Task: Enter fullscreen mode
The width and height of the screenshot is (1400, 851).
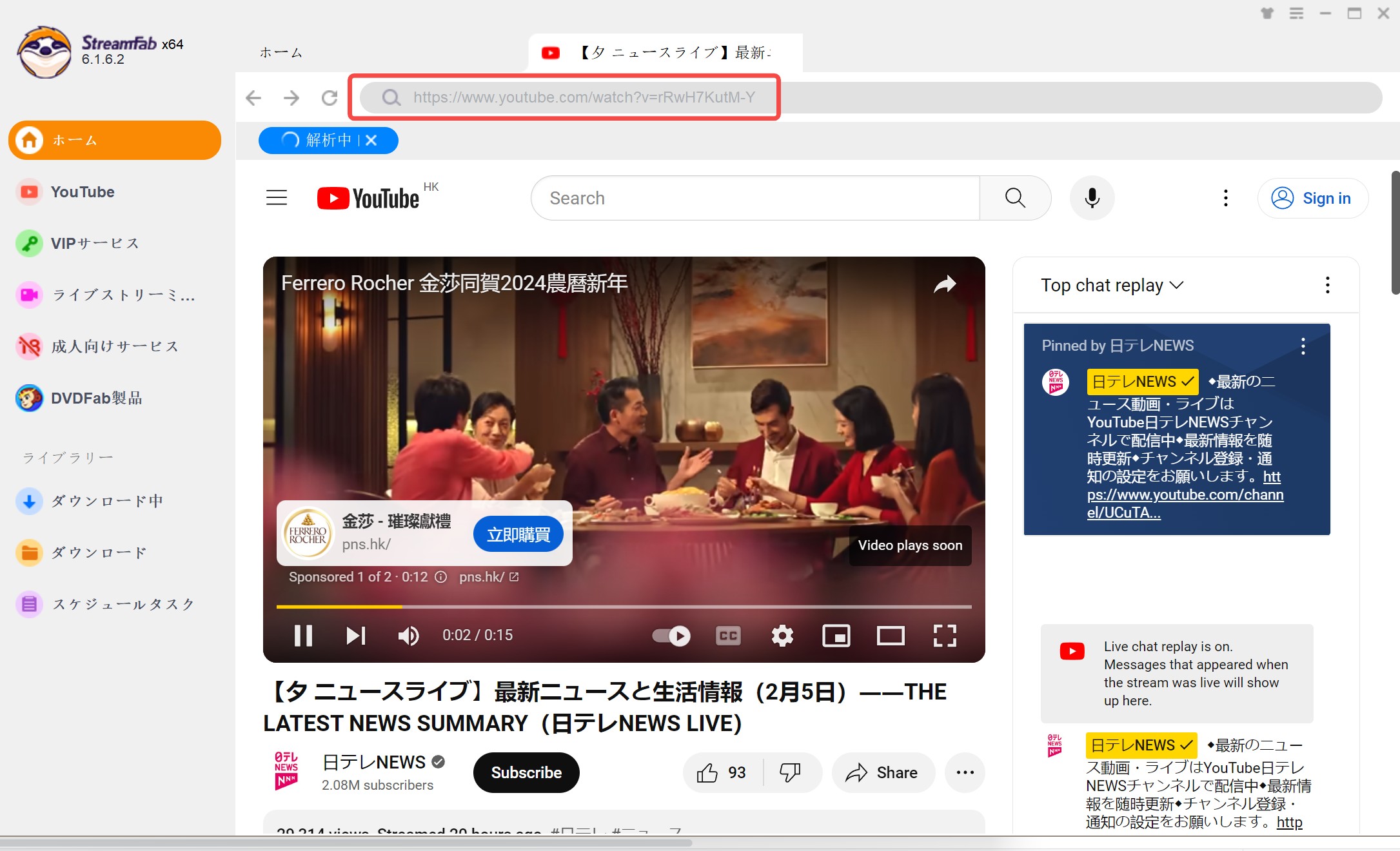Action: click(945, 636)
